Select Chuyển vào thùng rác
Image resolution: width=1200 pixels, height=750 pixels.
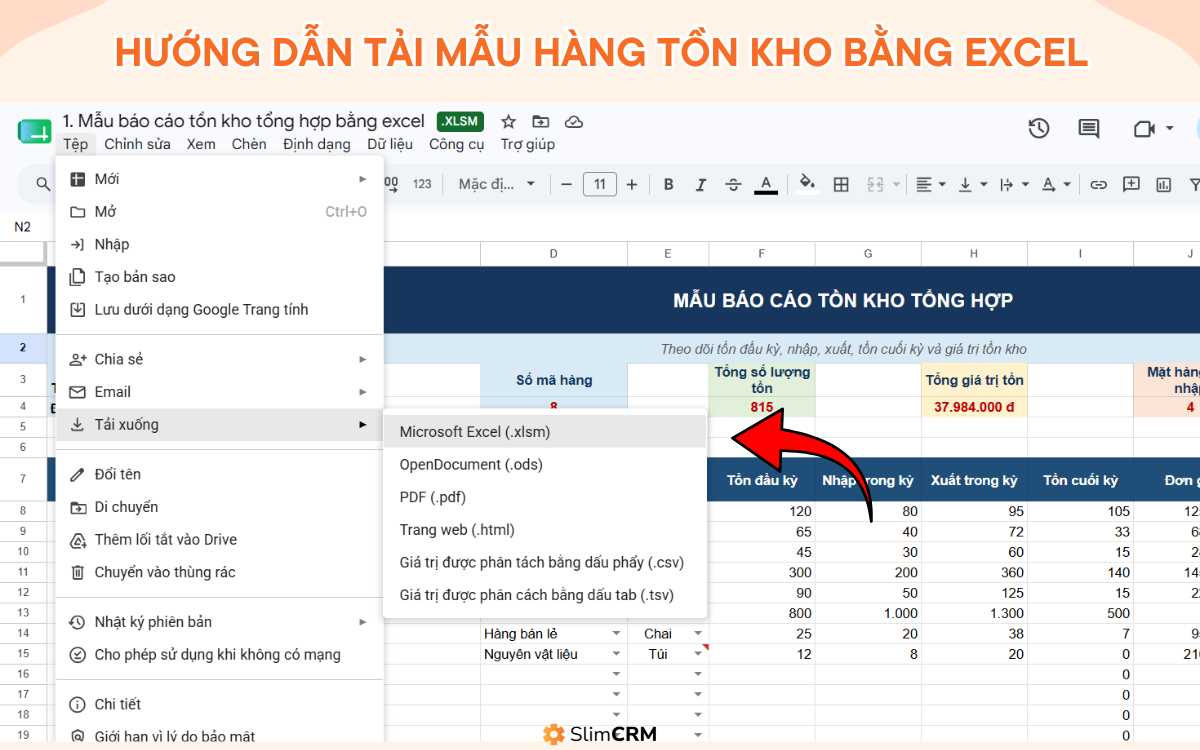(x=220, y=573)
